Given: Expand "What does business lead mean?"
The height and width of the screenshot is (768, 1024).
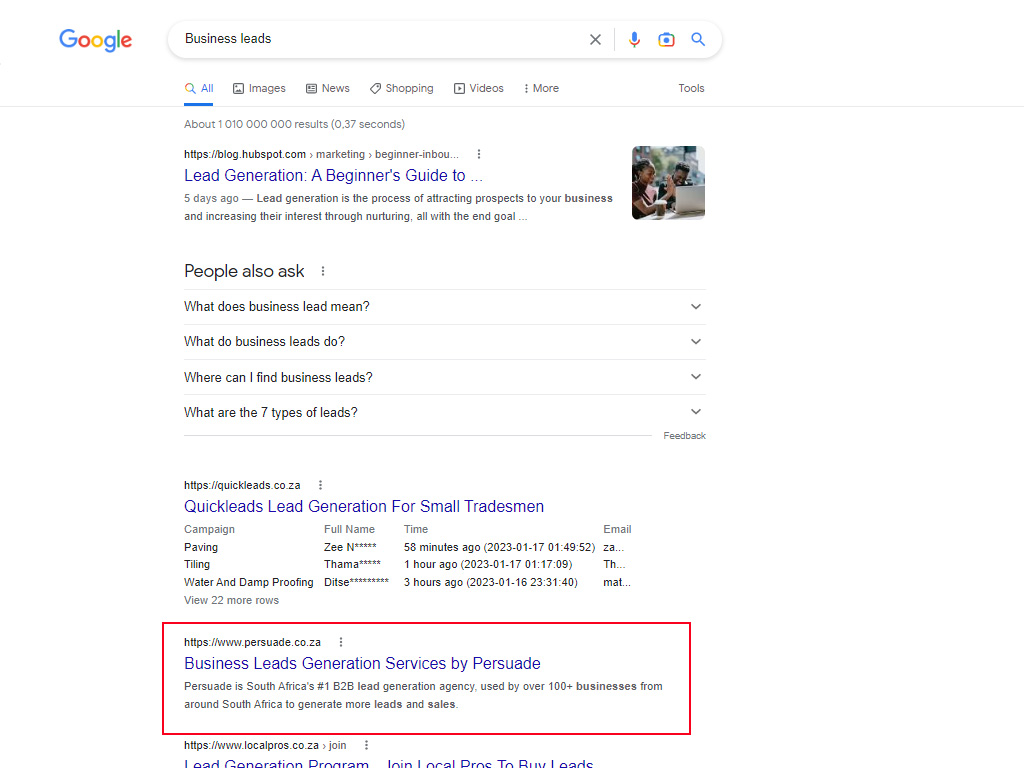Looking at the screenshot, I should pos(696,307).
